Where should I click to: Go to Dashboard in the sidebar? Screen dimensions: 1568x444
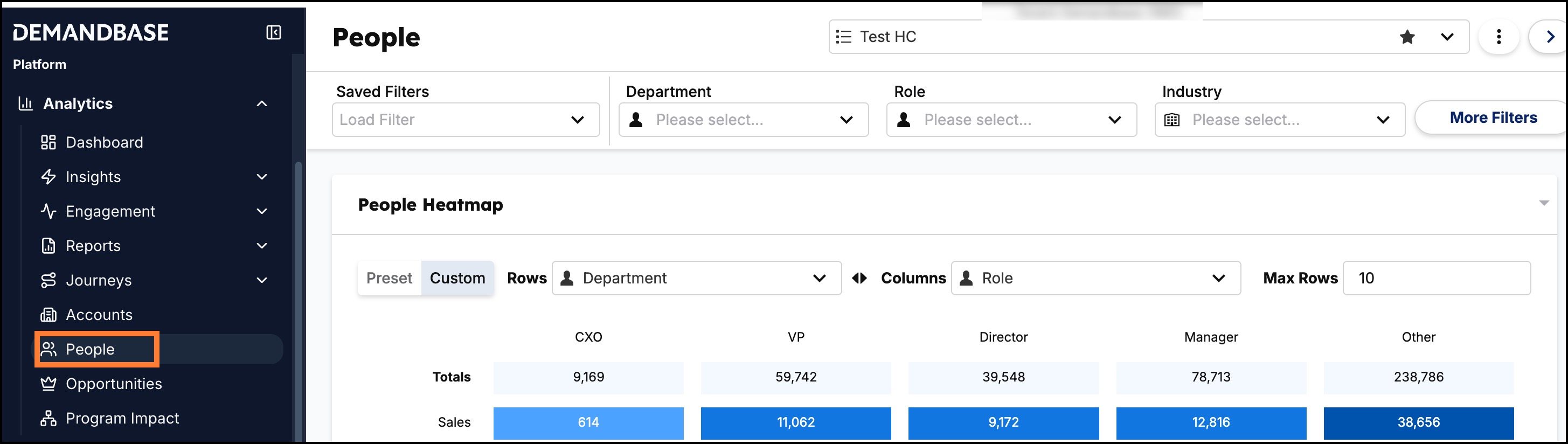pos(104,142)
